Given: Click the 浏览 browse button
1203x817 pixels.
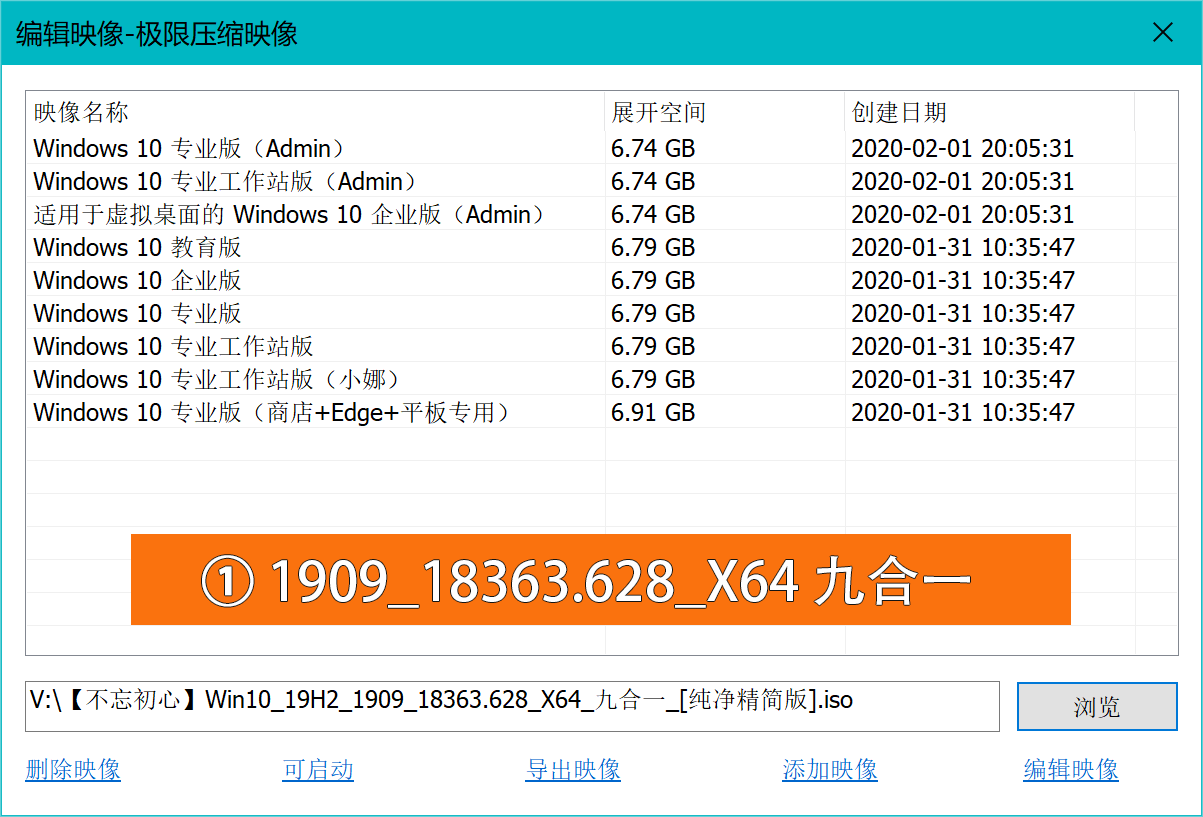Looking at the screenshot, I should [1096, 707].
